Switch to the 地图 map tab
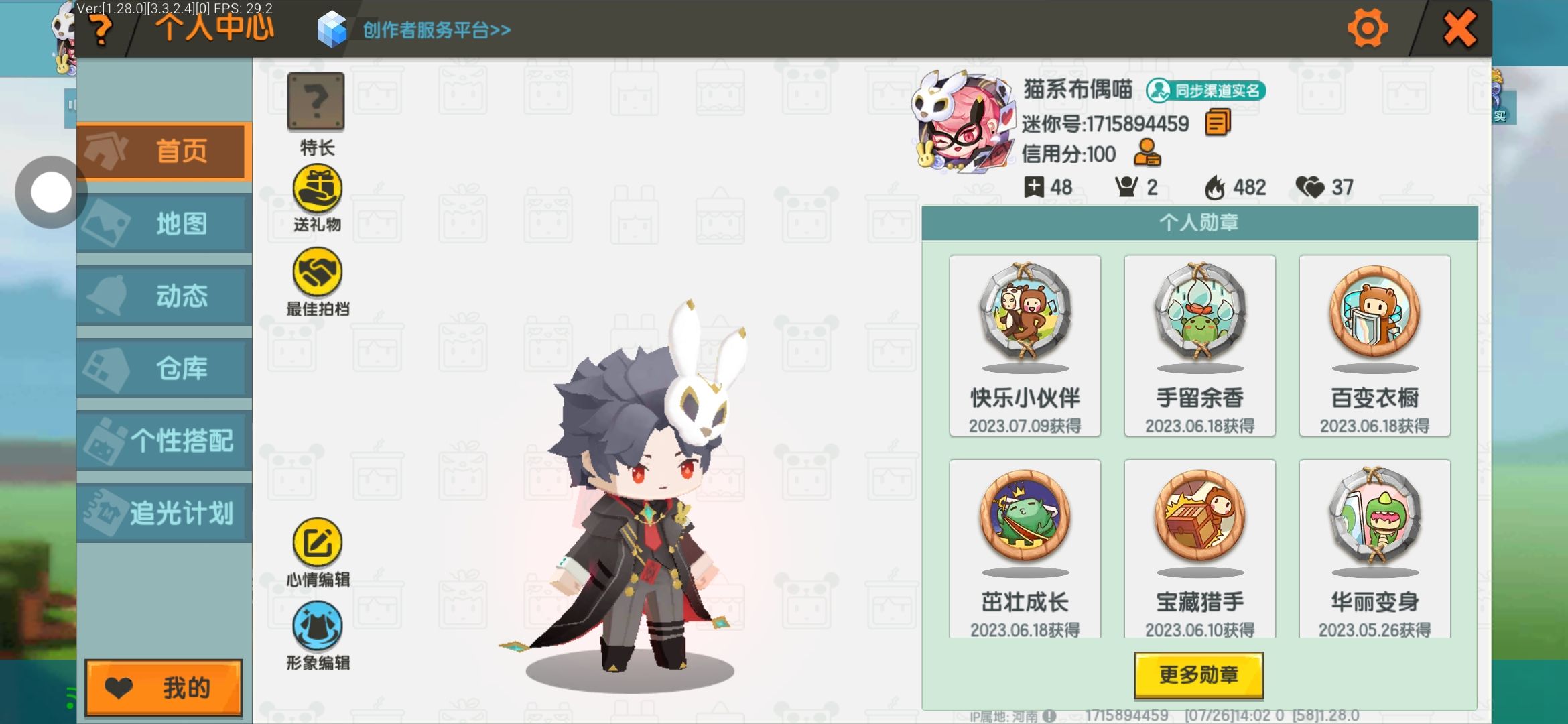The image size is (1568, 724). click(164, 224)
